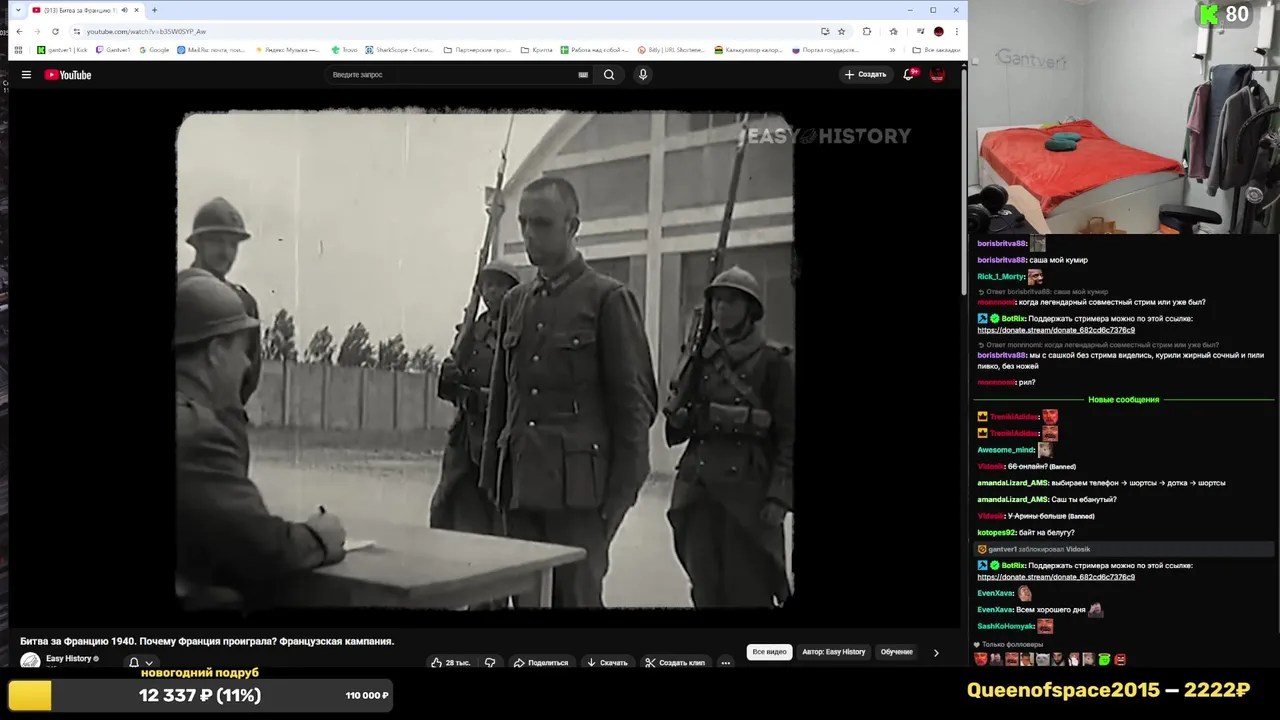The image size is (1280, 720).
Task: Bookmark this page with the star icon
Action: click(841, 31)
